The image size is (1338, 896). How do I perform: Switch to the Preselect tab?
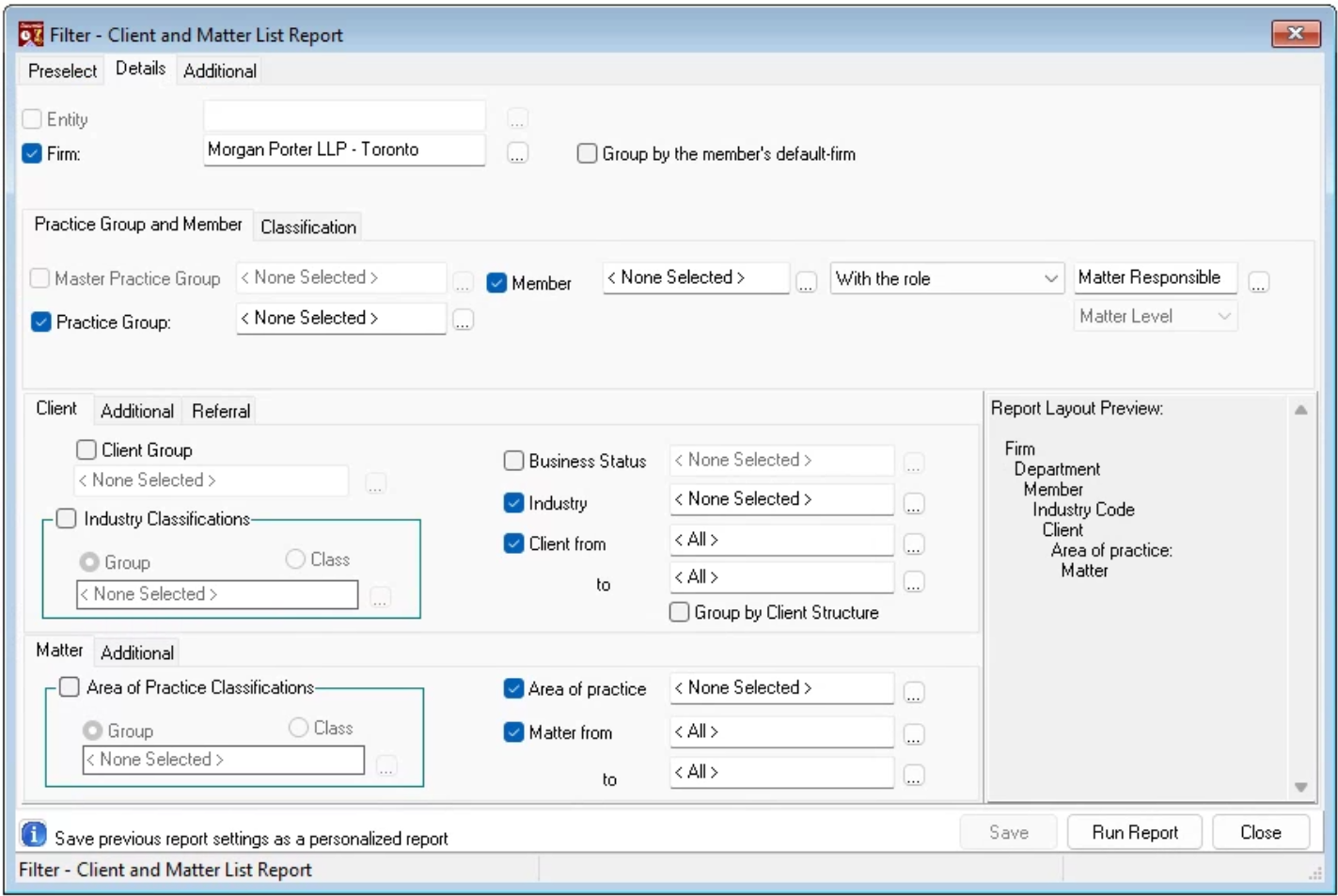pyautogui.click(x=62, y=71)
